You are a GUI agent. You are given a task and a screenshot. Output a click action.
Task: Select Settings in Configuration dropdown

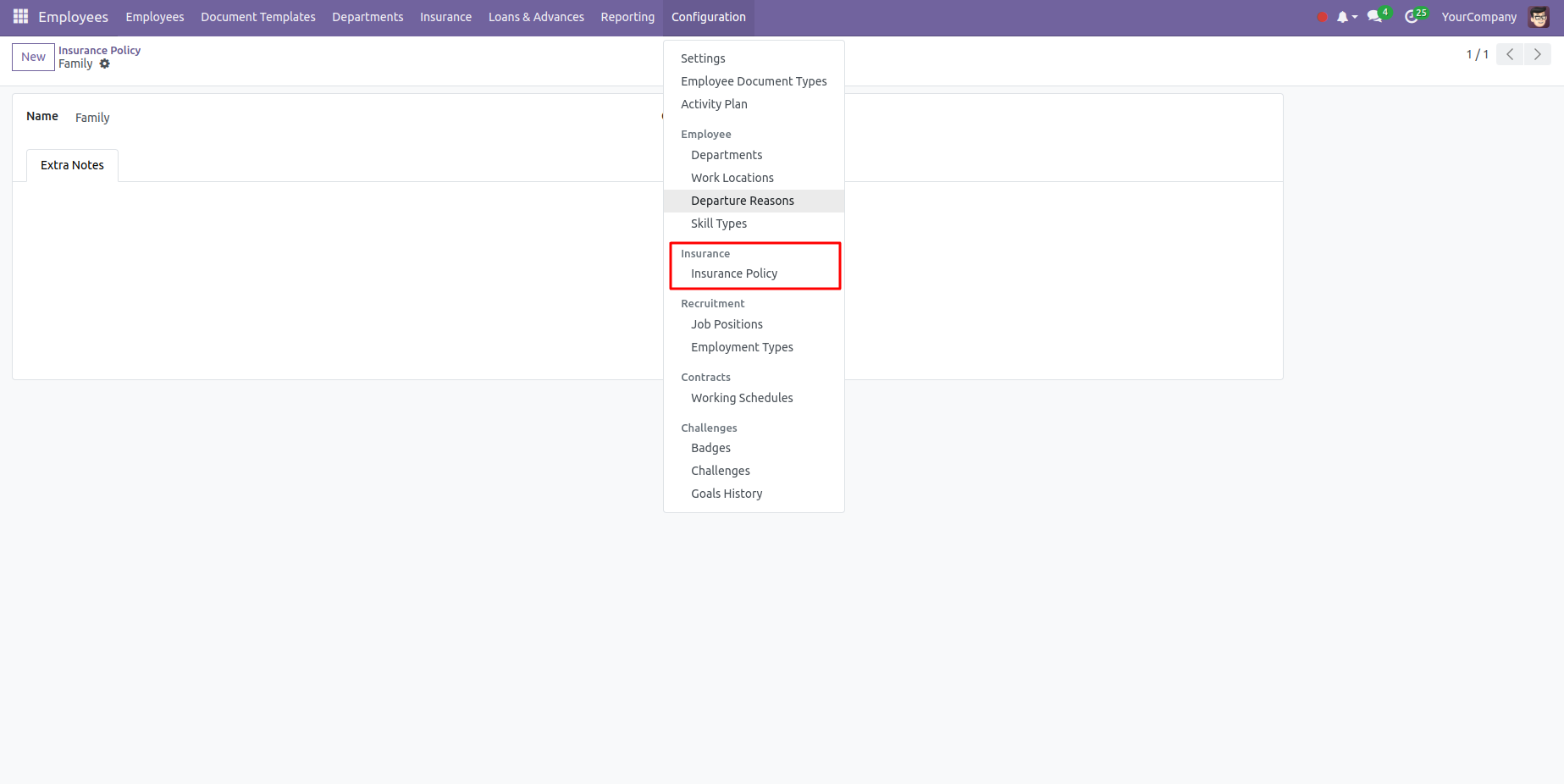pos(754,58)
